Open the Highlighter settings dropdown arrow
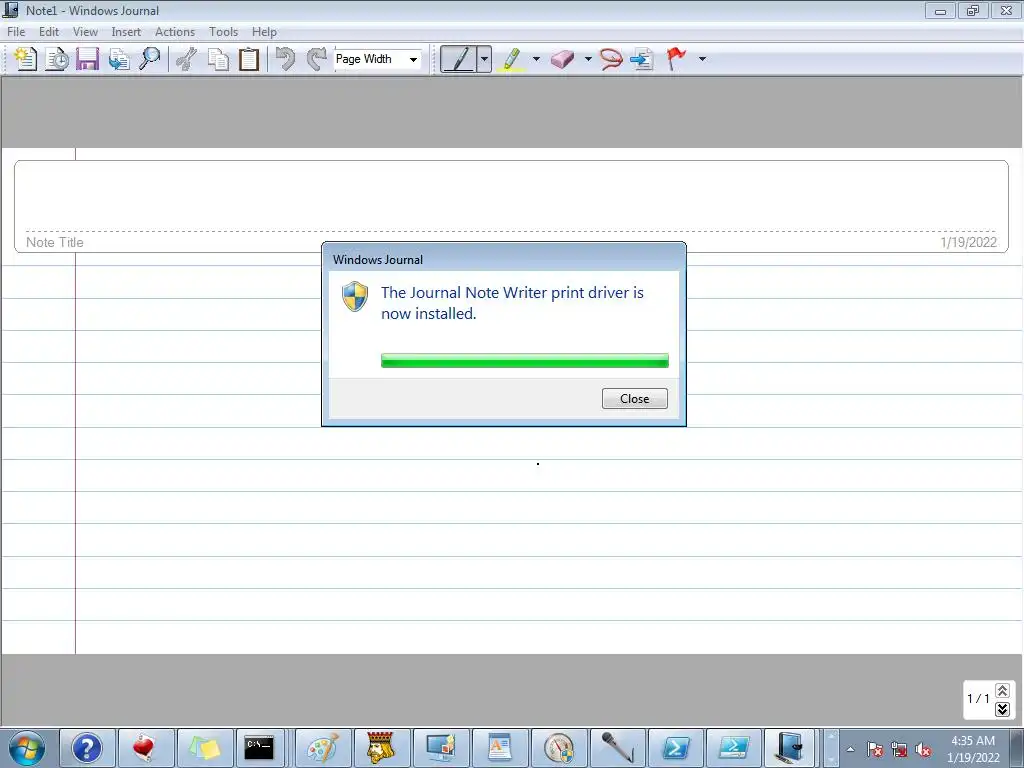This screenshot has width=1024, height=768. coord(536,59)
